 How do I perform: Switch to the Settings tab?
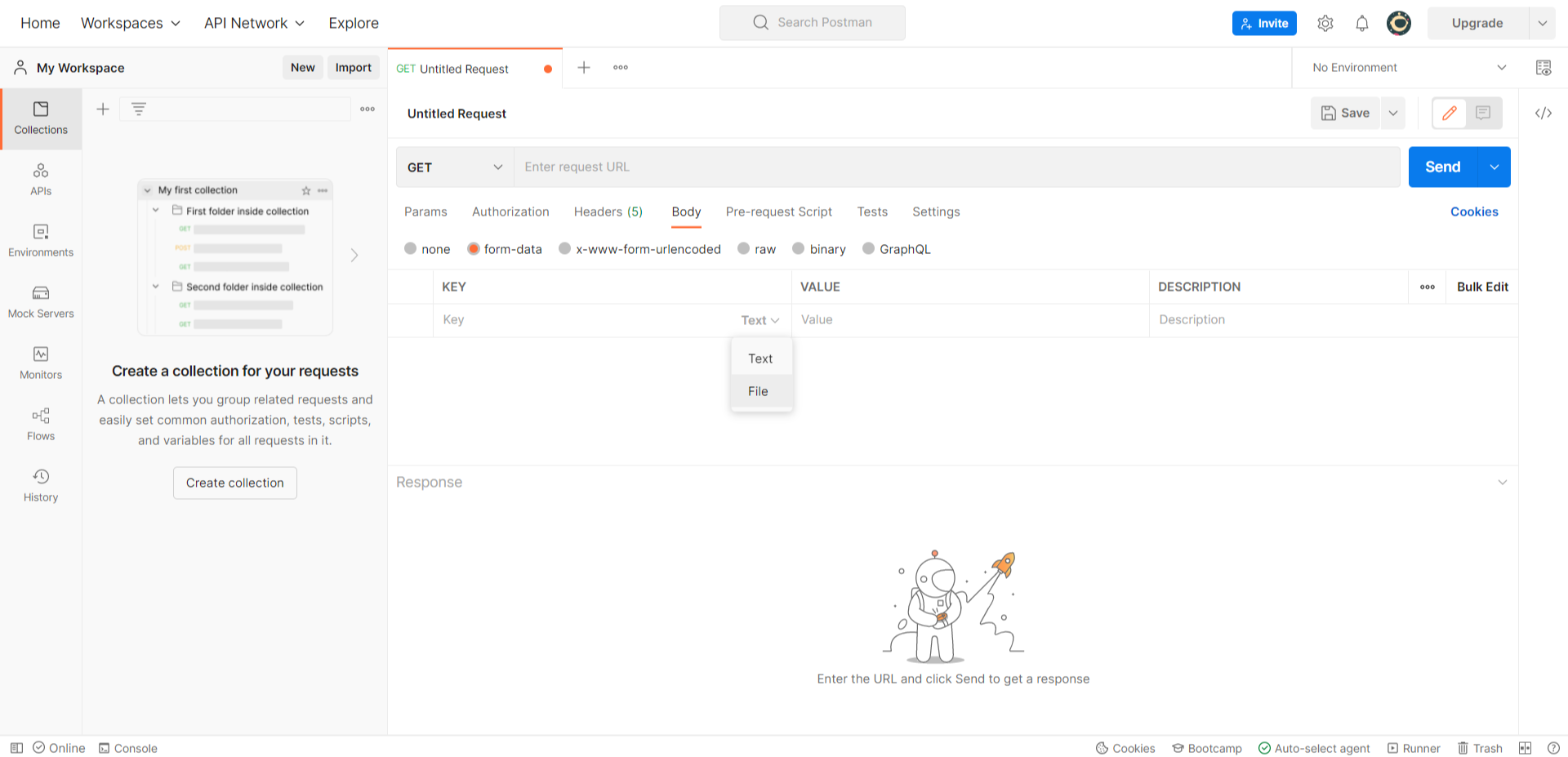pos(936,212)
